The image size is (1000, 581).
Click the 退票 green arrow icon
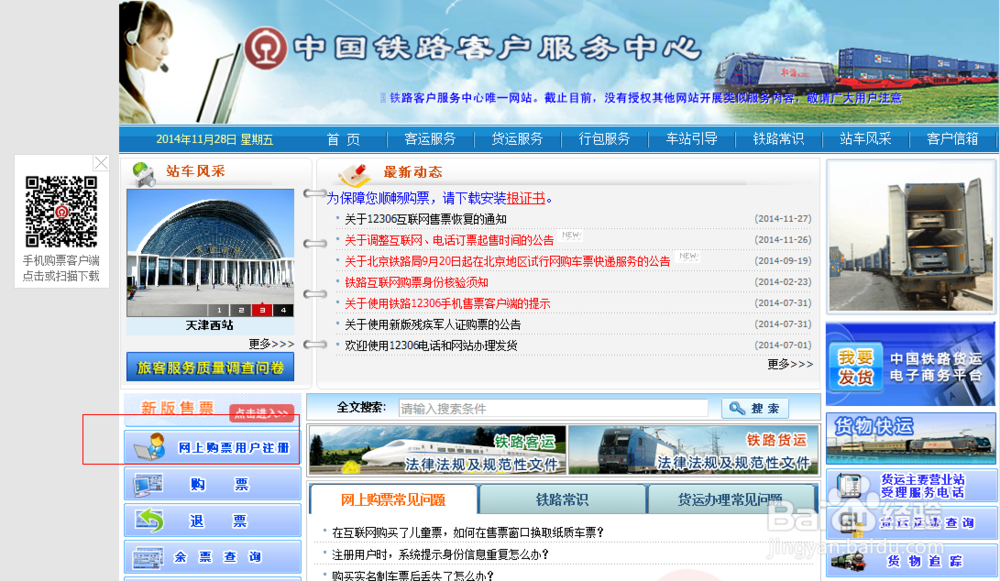[x=149, y=520]
